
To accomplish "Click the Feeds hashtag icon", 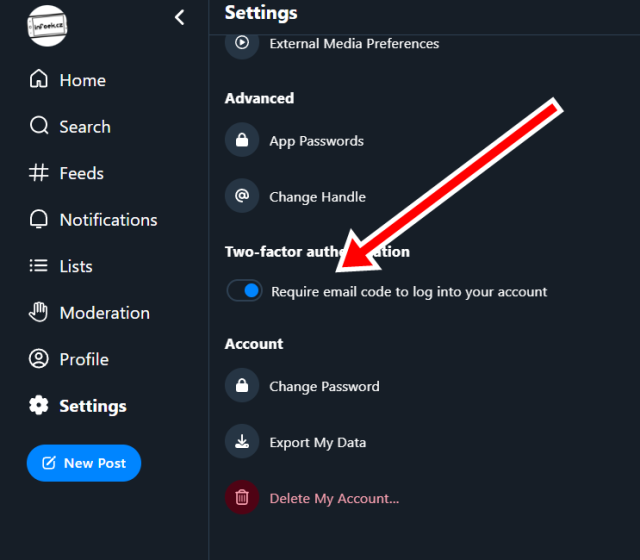I will click(x=39, y=173).
